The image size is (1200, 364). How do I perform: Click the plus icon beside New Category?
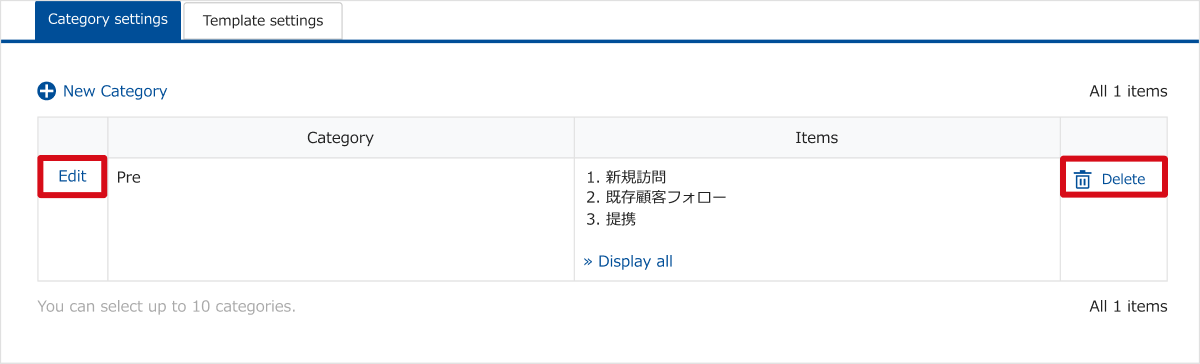[46, 91]
